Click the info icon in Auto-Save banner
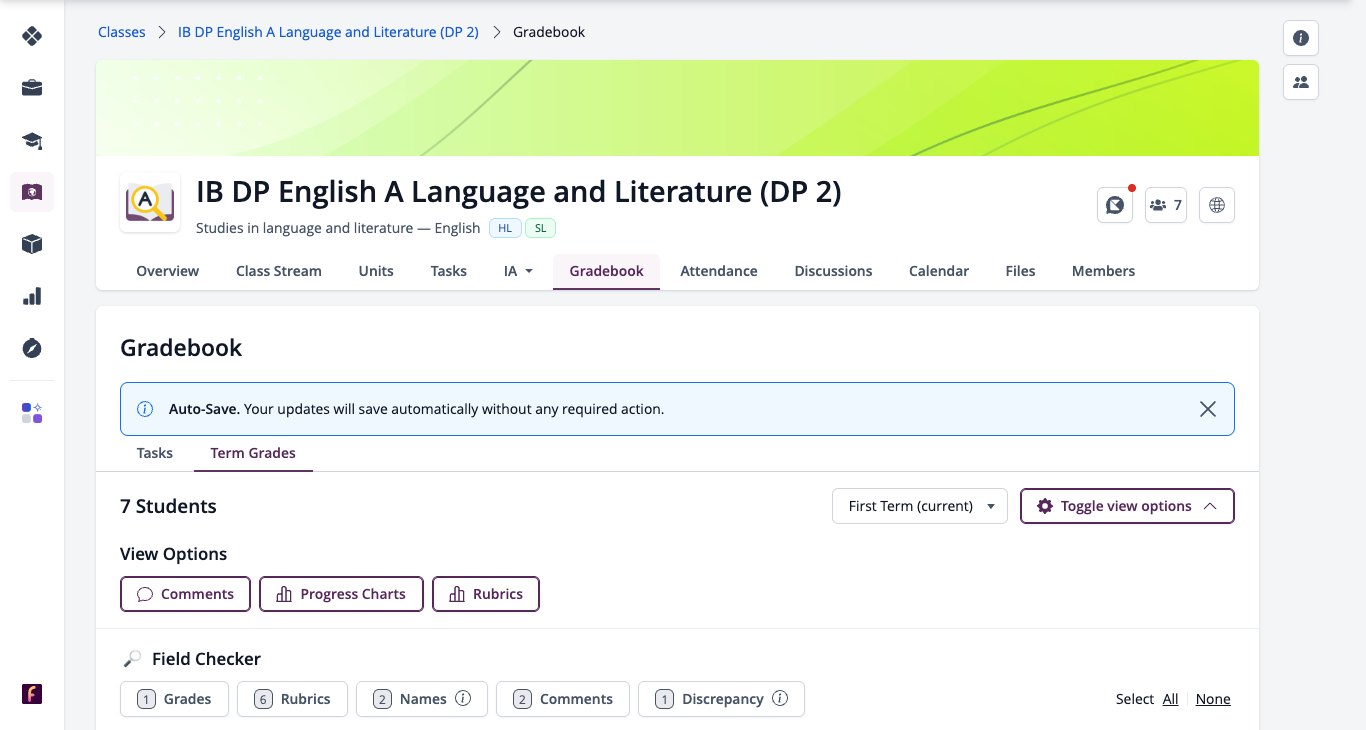Viewport: 1366px width, 730px height. pyautogui.click(x=145, y=409)
